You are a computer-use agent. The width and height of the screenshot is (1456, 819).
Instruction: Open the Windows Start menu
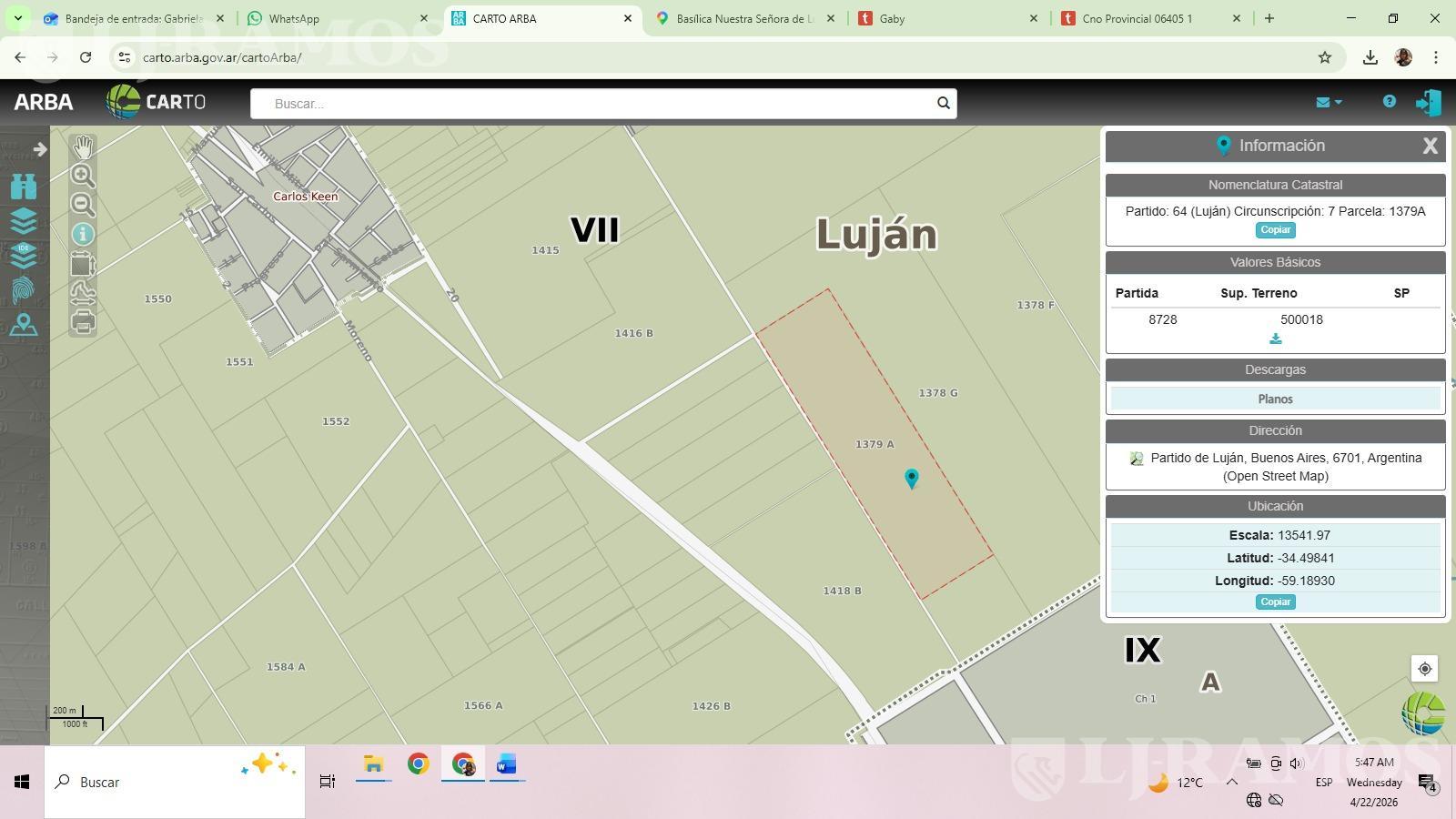tap(22, 782)
